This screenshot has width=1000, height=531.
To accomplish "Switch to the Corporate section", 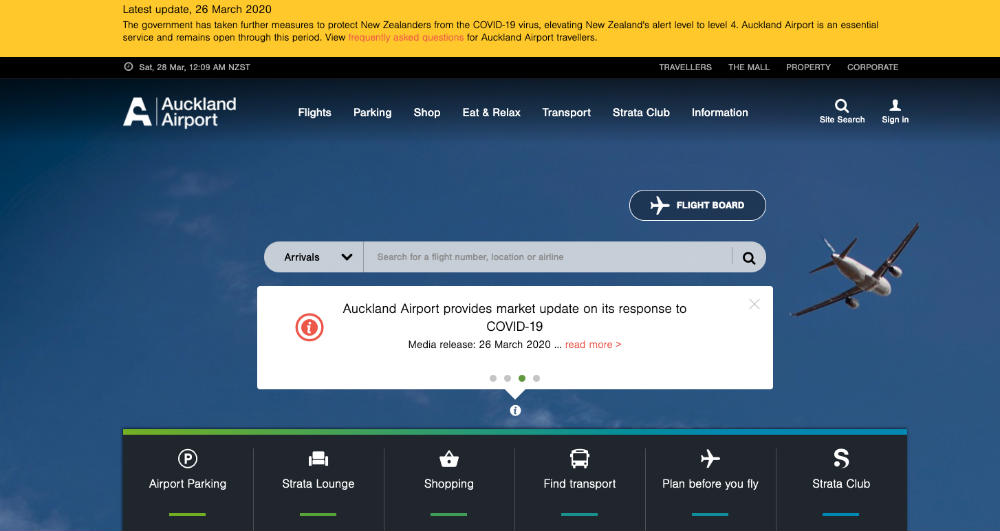I will tap(872, 67).
